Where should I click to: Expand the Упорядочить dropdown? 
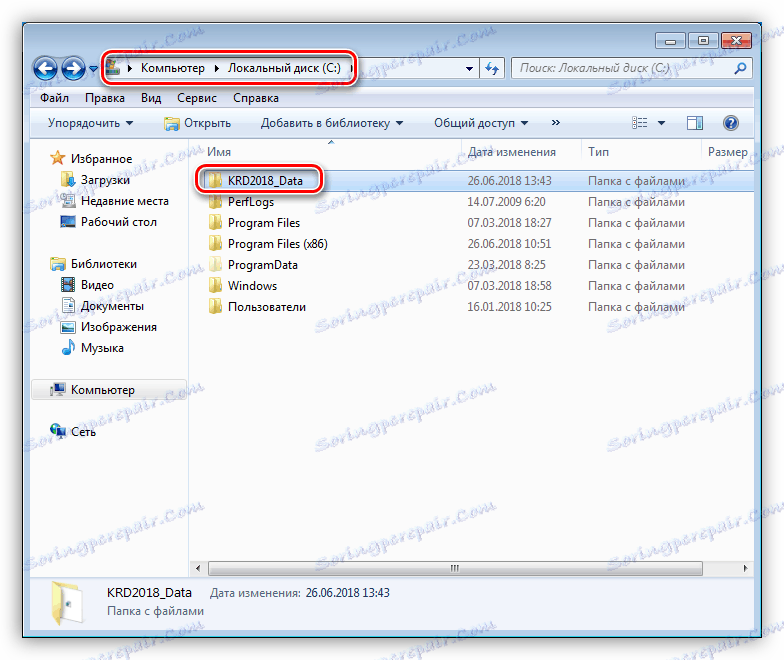90,123
